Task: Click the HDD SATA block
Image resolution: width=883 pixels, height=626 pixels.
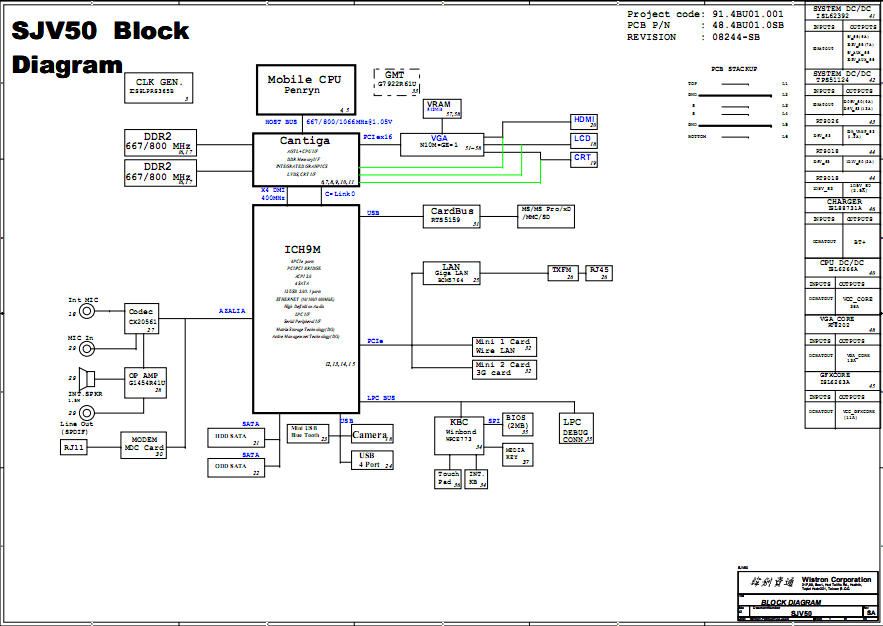Action: [236, 438]
